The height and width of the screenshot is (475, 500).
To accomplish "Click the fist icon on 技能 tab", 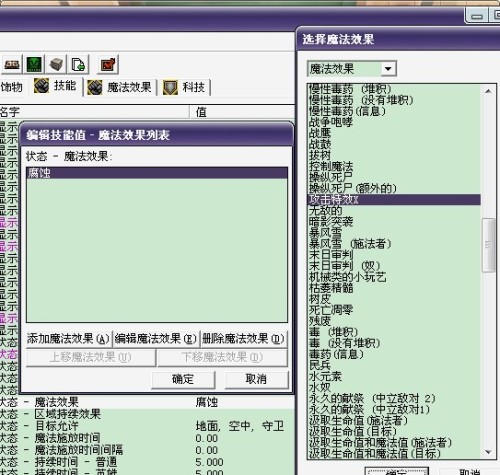I will coord(41,86).
